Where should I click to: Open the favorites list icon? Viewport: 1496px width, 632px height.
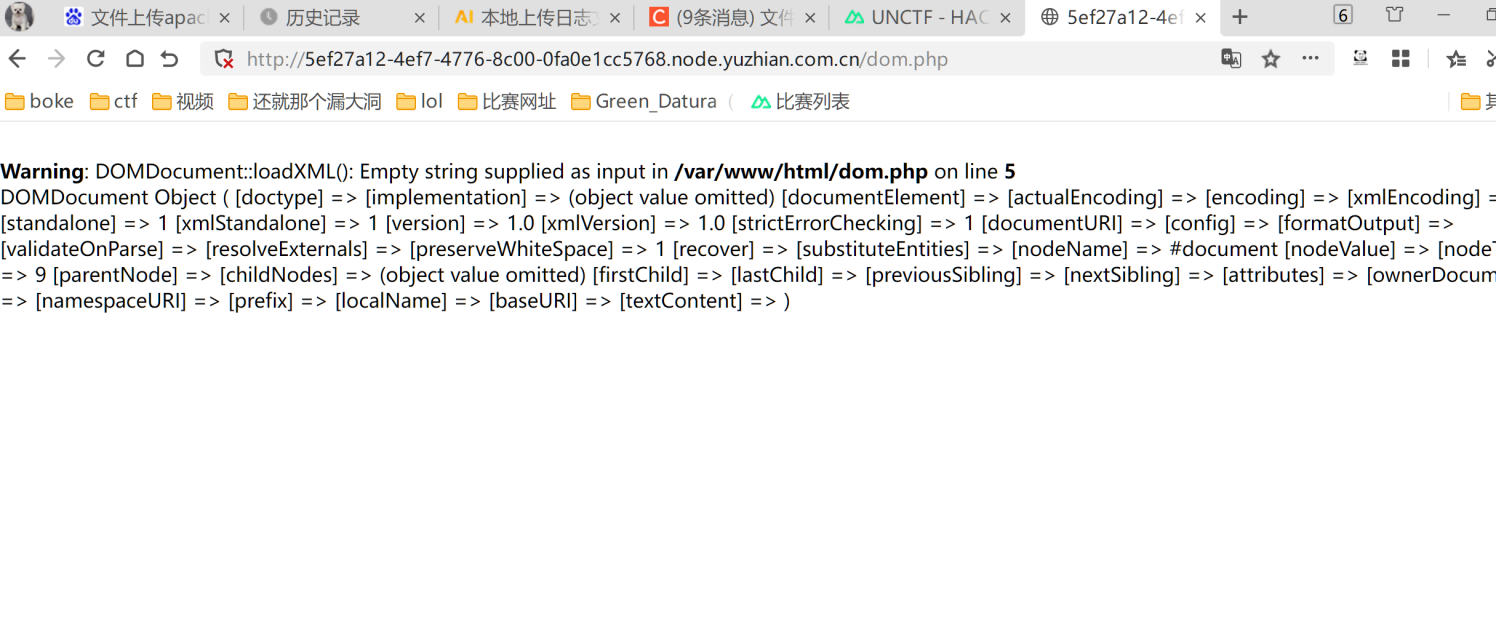coord(1456,59)
